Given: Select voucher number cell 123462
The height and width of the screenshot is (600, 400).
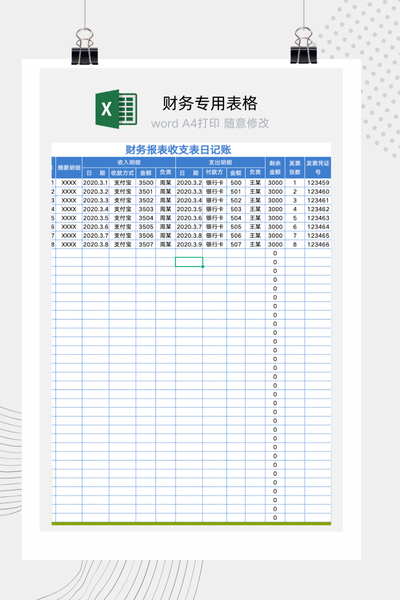Looking at the screenshot, I should (x=318, y=209).
